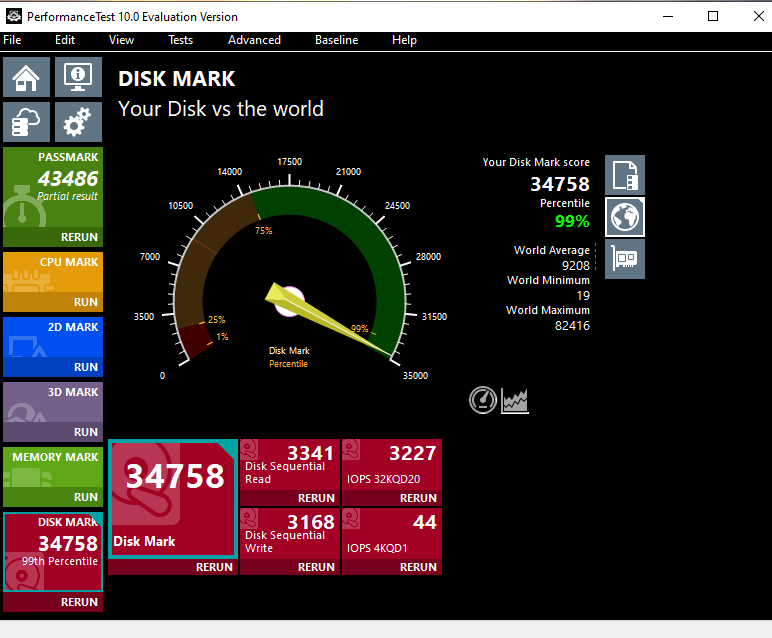Click the World Average 9208 value
The height and width of the screenshot is (638, 772).
tap(576, 265)
